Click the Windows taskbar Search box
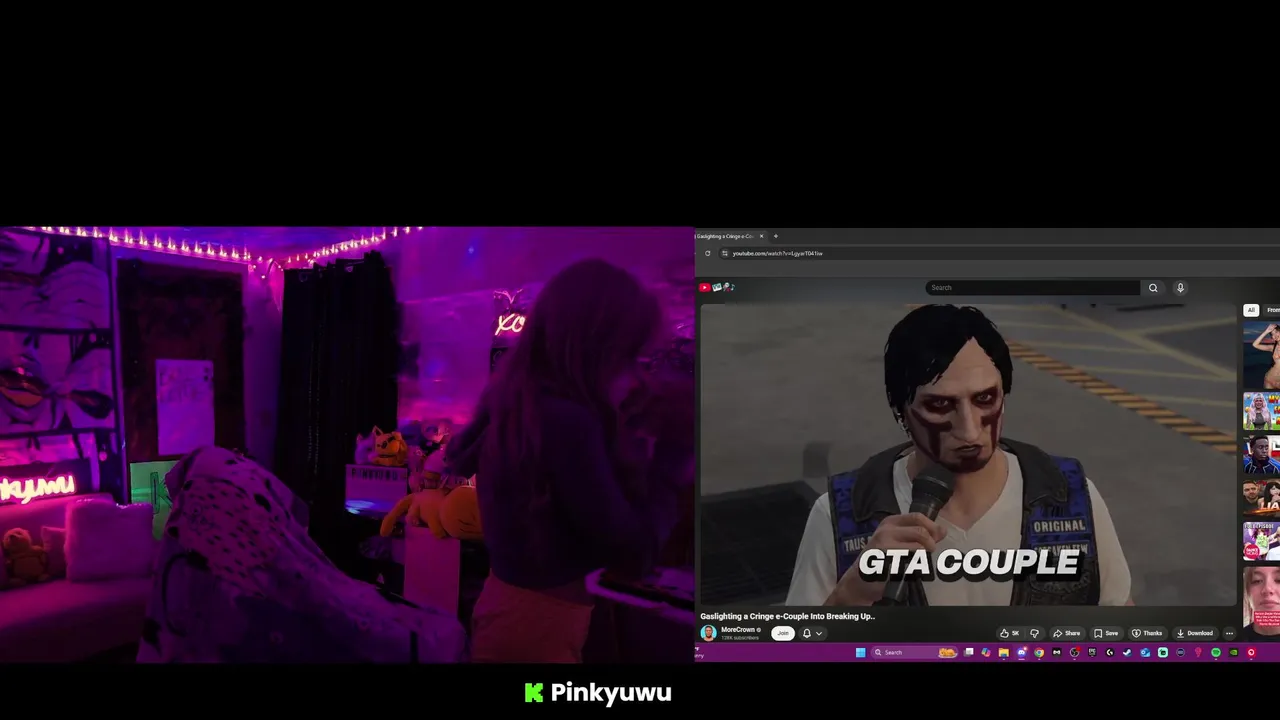Viewport: 1280px width, 720px height. [914, 652]
